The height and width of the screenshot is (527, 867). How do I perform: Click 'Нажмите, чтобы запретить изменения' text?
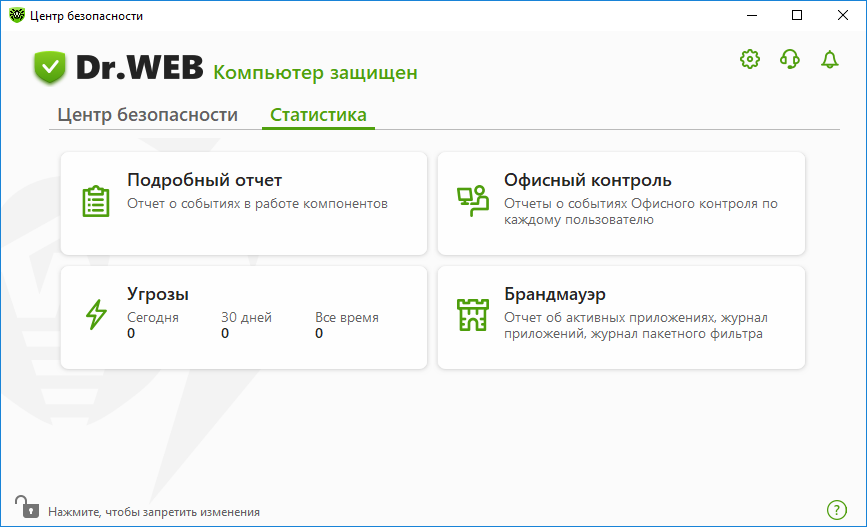(154, 512)
